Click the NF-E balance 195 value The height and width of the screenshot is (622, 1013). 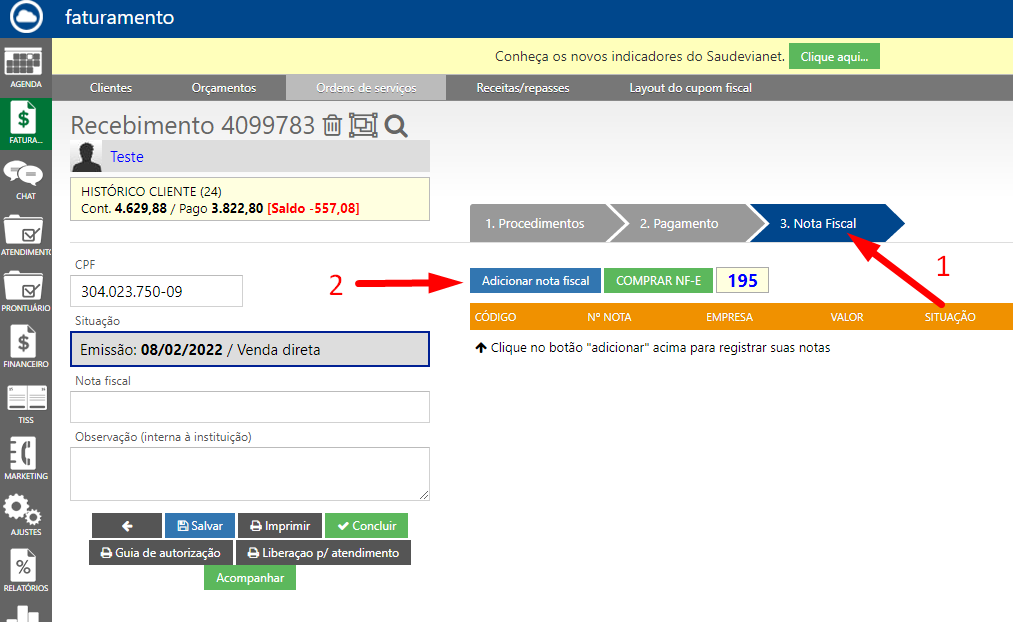tap(742, 281)
